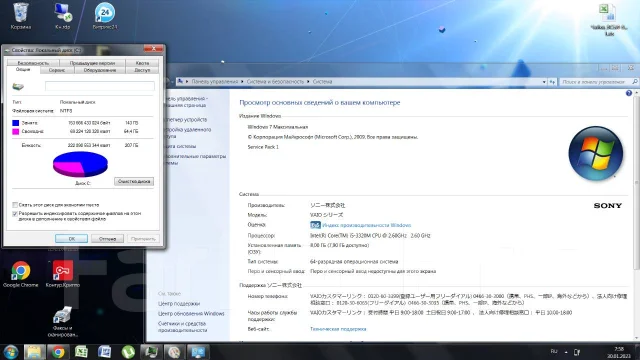Open the .rdp remote desktop shortcut on desktop
The image size is (640, 360).
62,16
